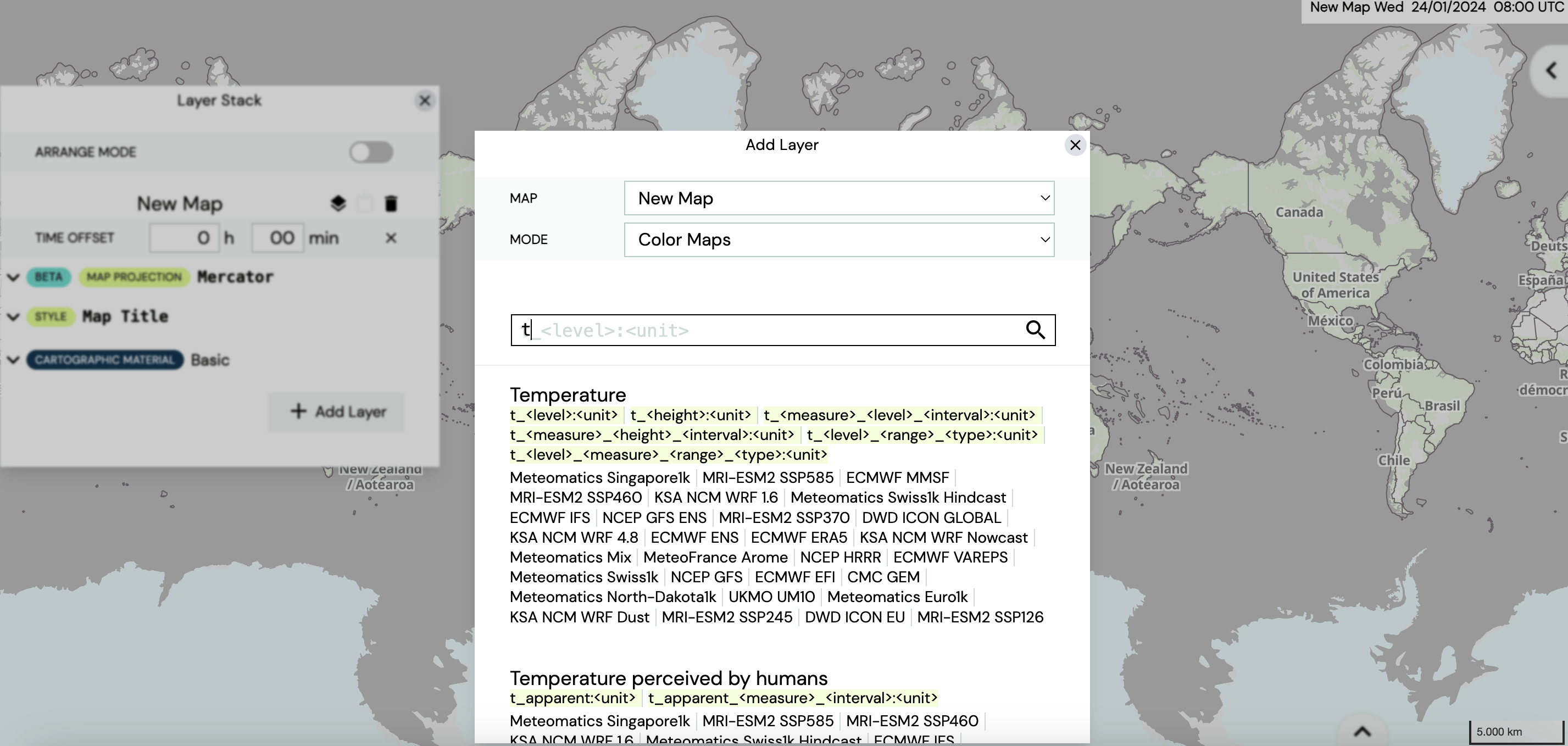The width and height of the screenshot is (1568, 746).
Task: Choose MeteoFrance Arome model
Action: pyautogui.click(x=715, y=558)
